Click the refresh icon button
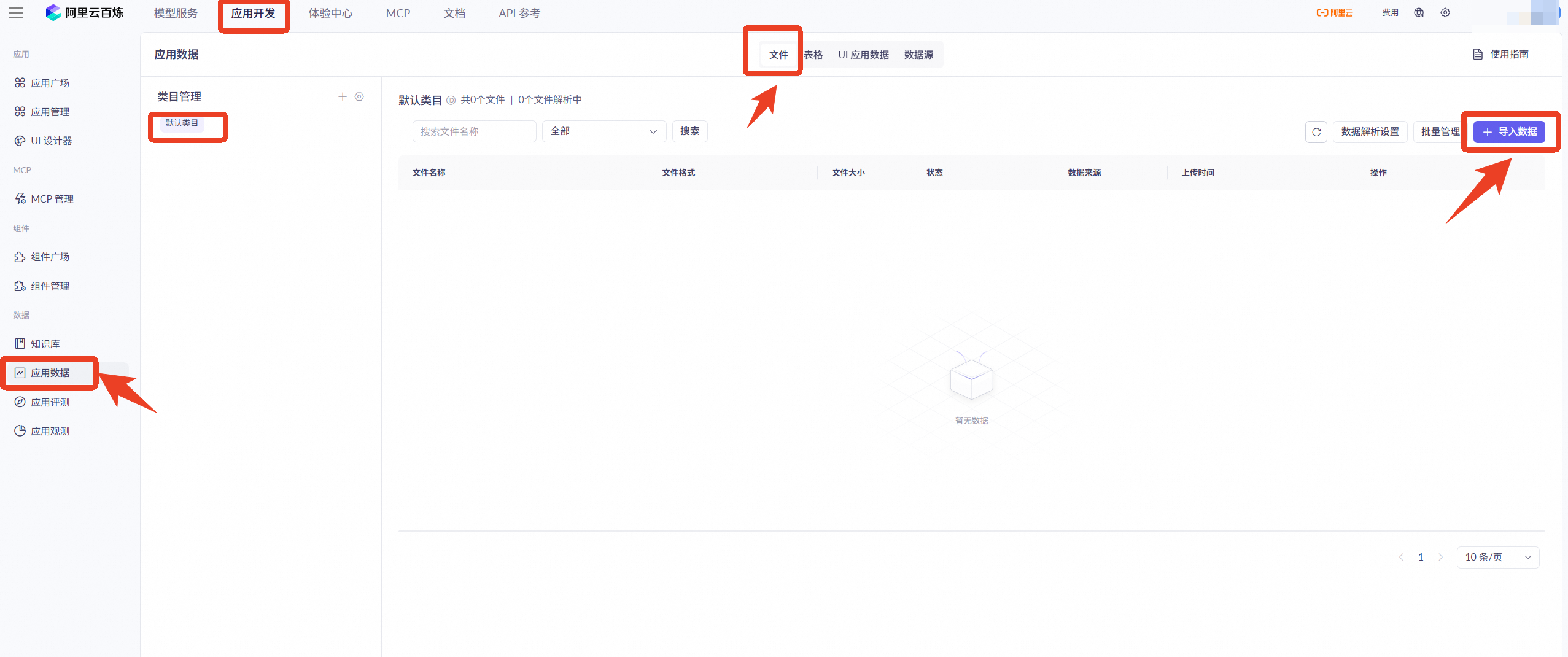 click(1316, 132)
